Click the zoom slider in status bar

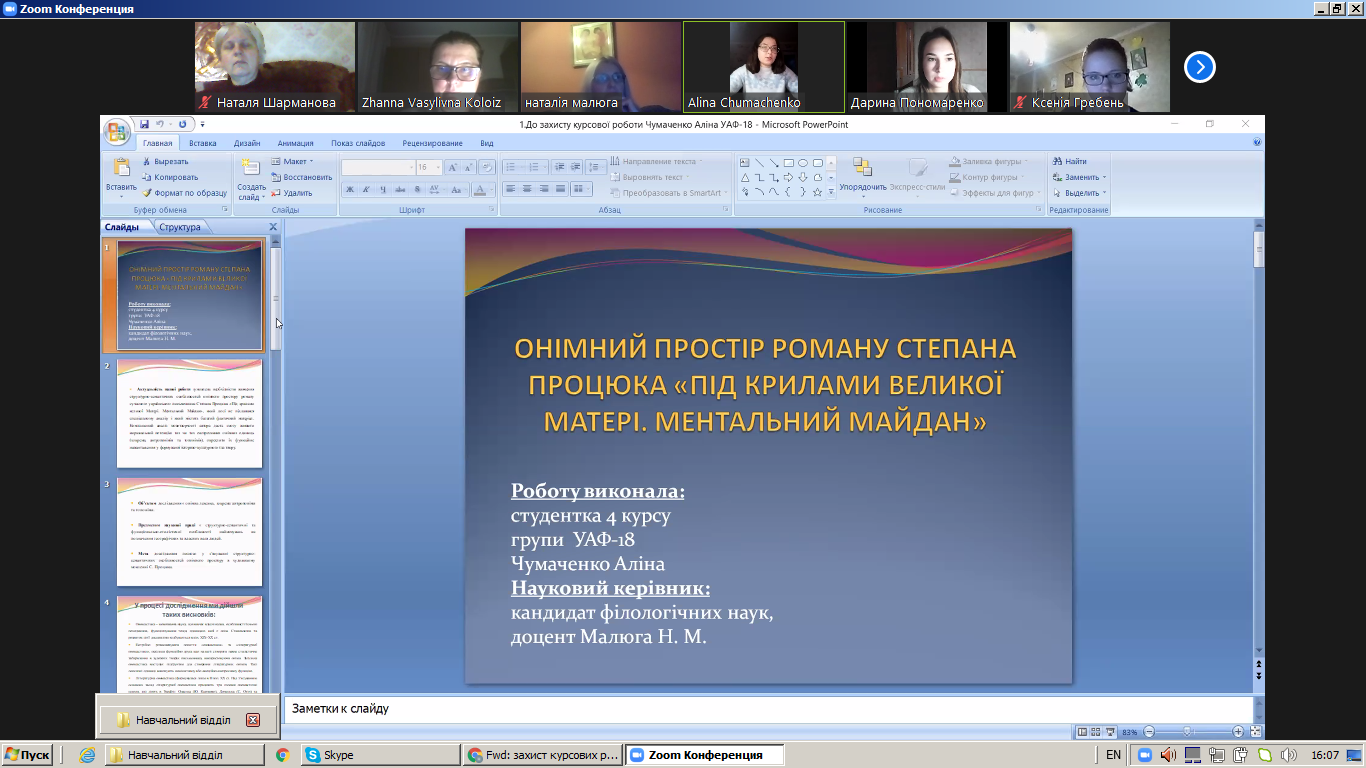click(x=1187, y=732)
